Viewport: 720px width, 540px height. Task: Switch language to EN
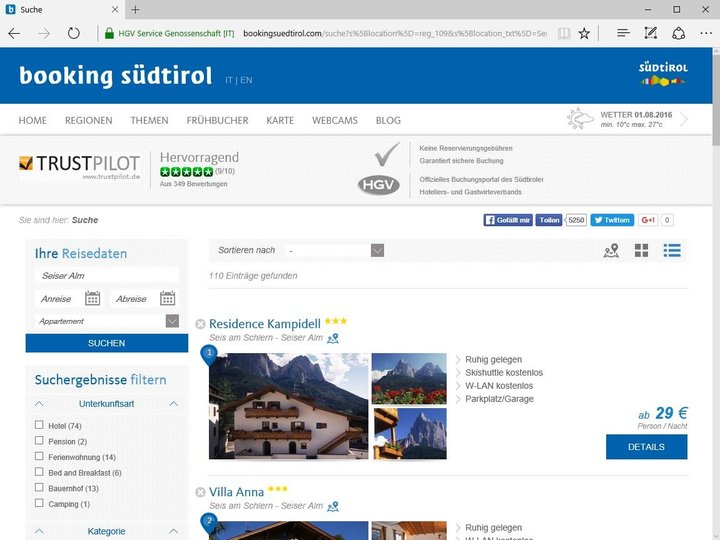coord(246,80)
